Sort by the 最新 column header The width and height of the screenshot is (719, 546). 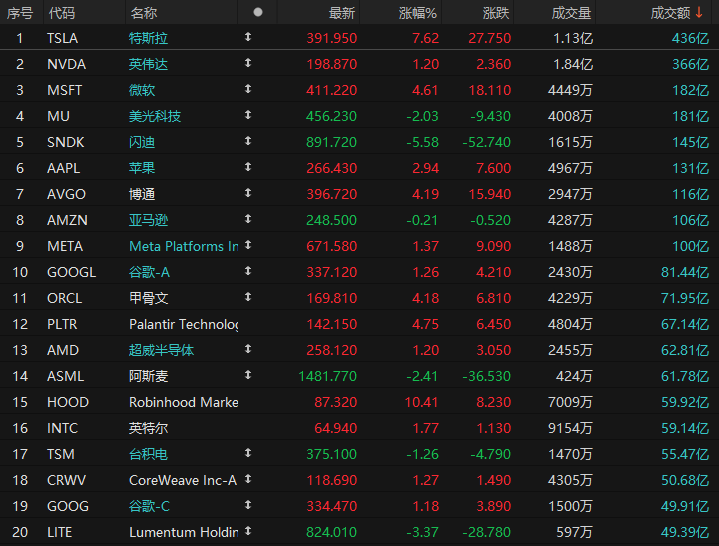(342, 13)
